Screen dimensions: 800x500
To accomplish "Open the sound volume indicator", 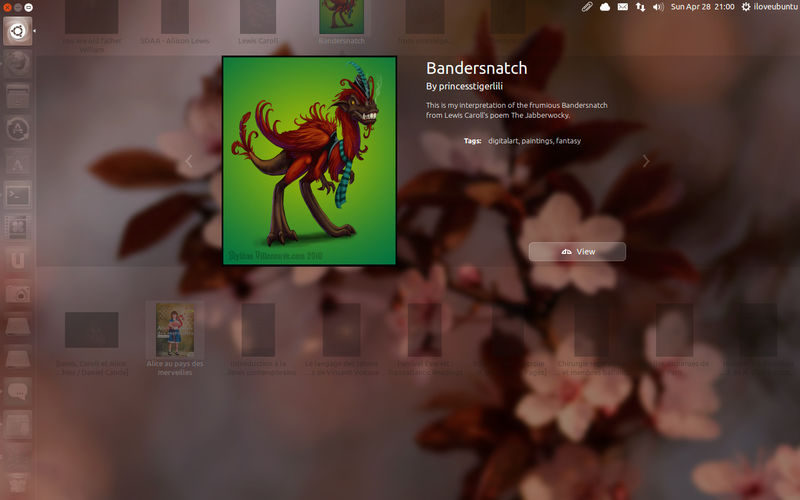I will pyautogui.click(x=658, y=7).
